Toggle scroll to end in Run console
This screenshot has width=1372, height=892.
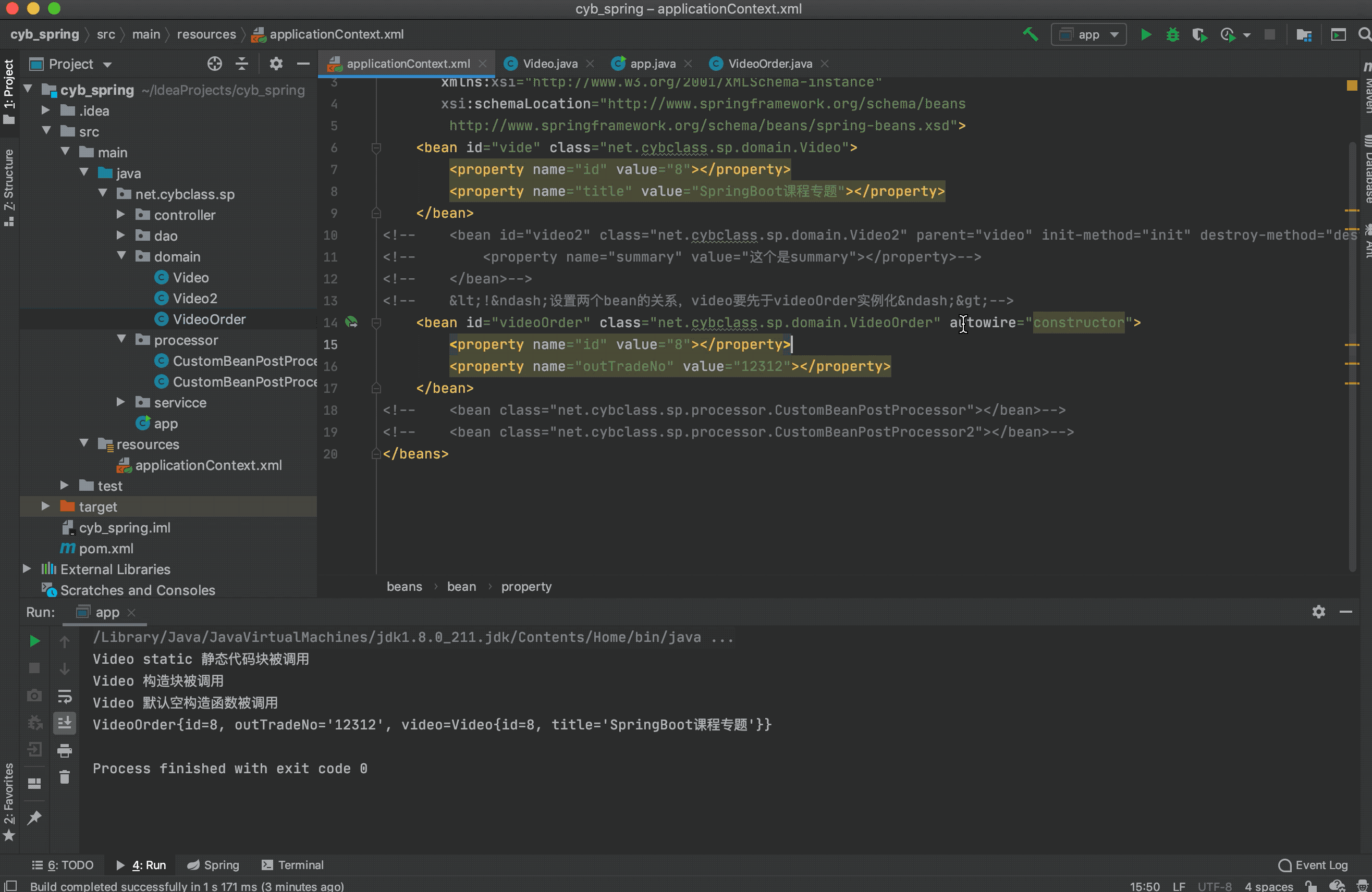coord(65,723)
